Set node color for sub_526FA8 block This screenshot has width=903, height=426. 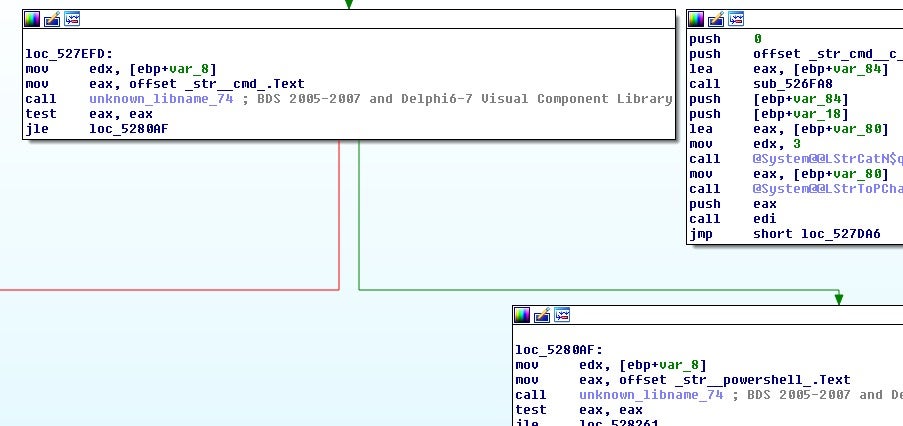[697, 19]
